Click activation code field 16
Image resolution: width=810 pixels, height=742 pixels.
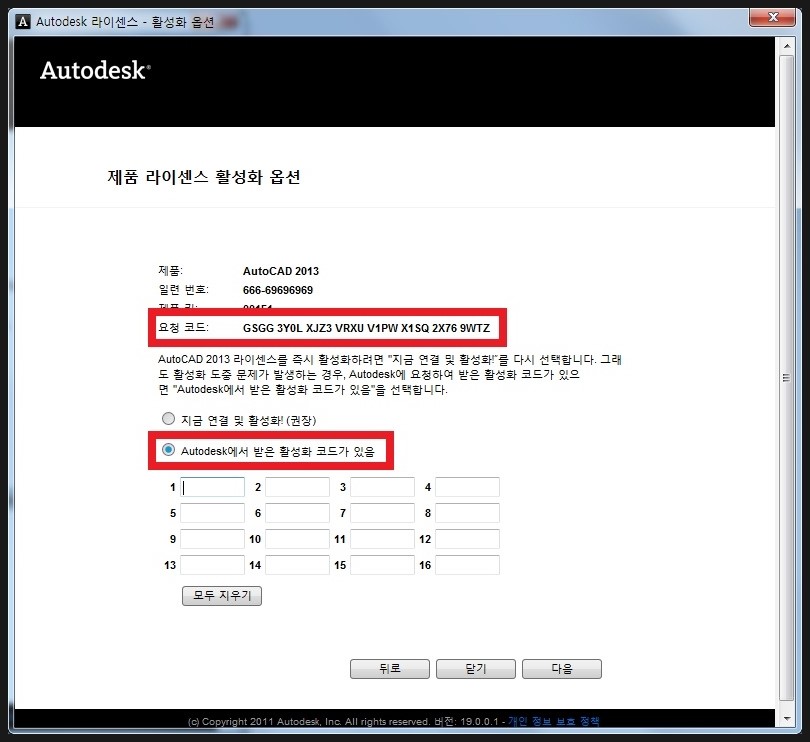coord(467,565)
